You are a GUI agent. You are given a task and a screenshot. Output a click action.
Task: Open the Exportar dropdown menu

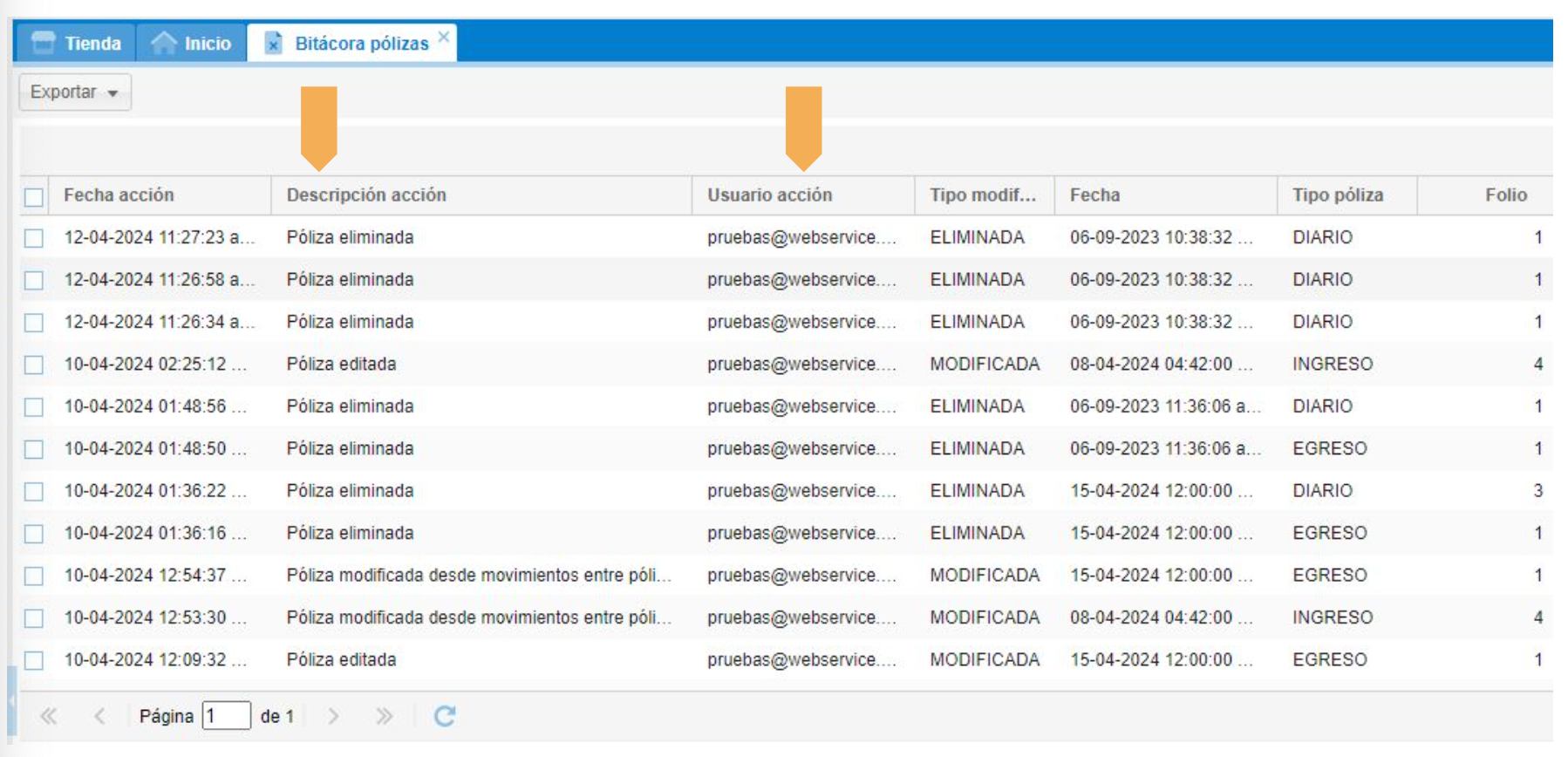tap(75, 92)
